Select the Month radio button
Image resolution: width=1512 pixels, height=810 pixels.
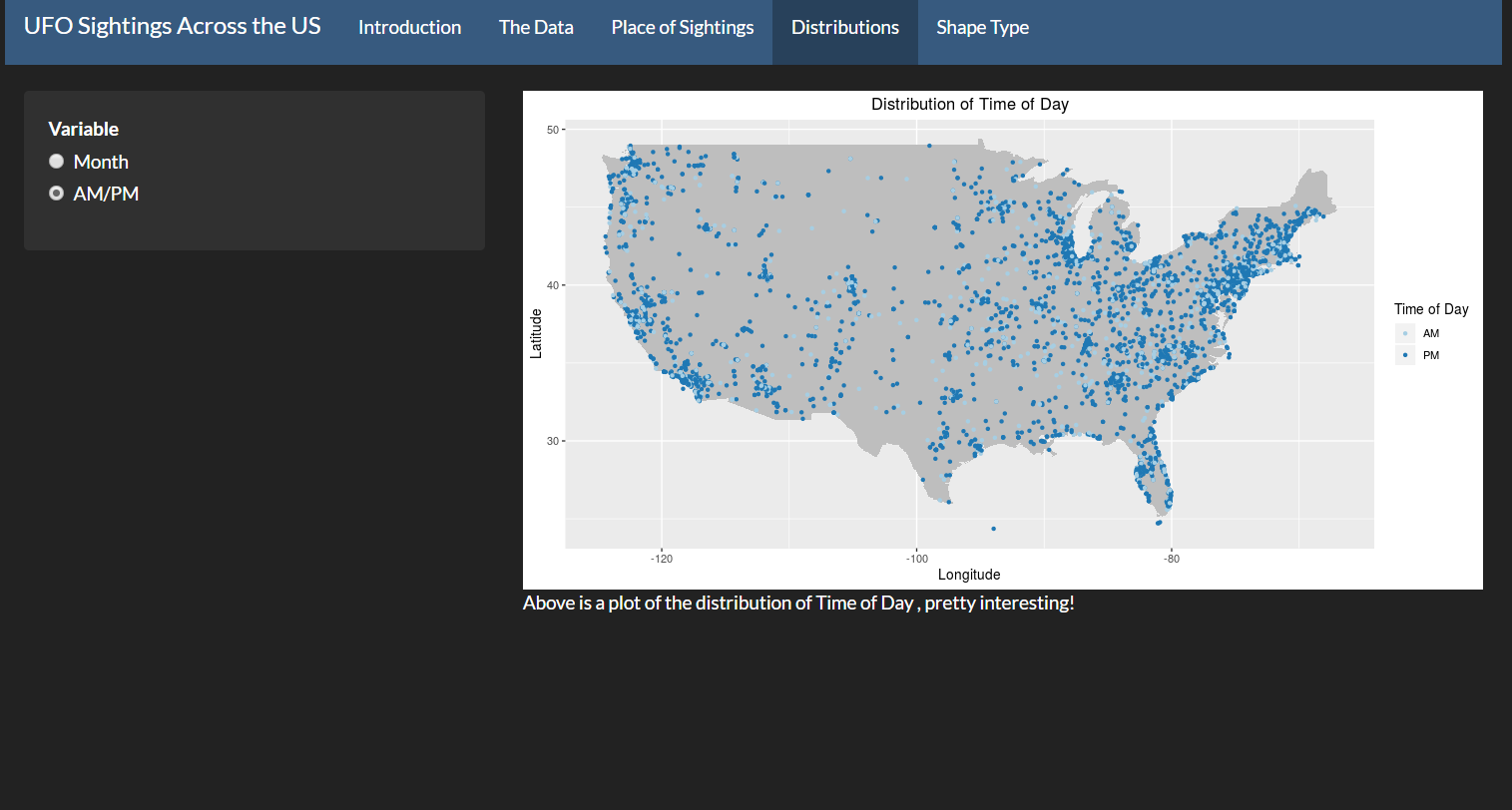tap(57, 162)
